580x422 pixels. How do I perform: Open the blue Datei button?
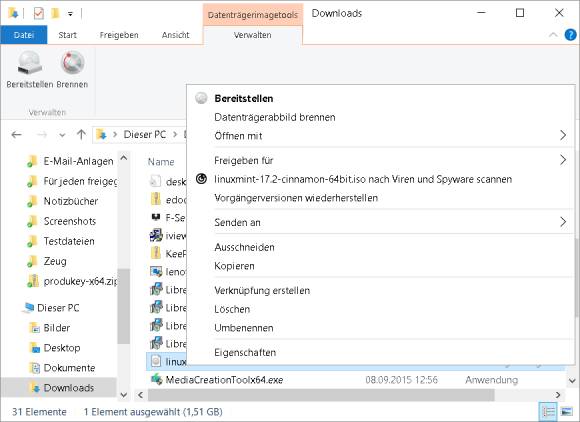click(x=24, y=35)
